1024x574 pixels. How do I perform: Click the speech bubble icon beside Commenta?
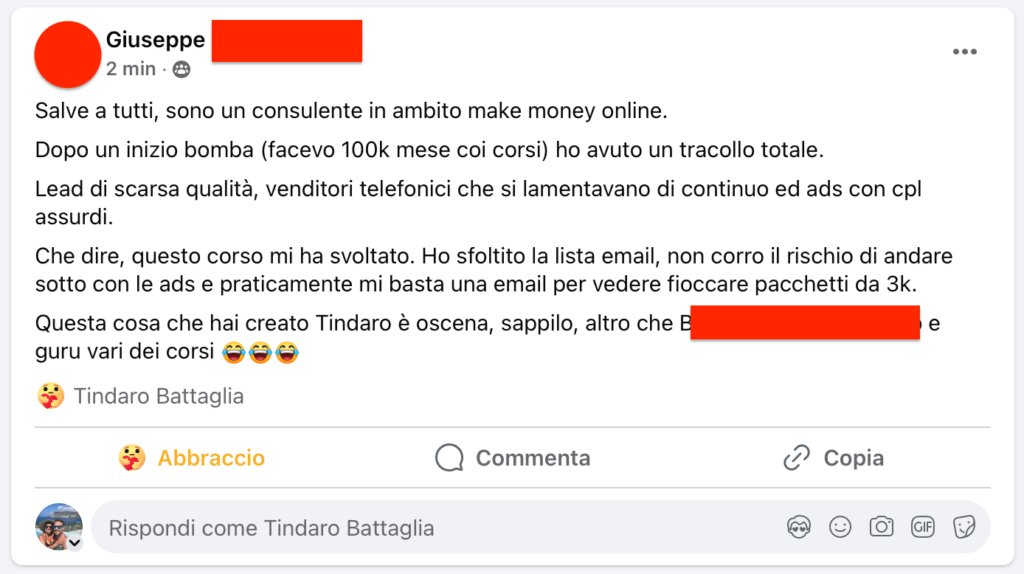click(x=449, y=458)
